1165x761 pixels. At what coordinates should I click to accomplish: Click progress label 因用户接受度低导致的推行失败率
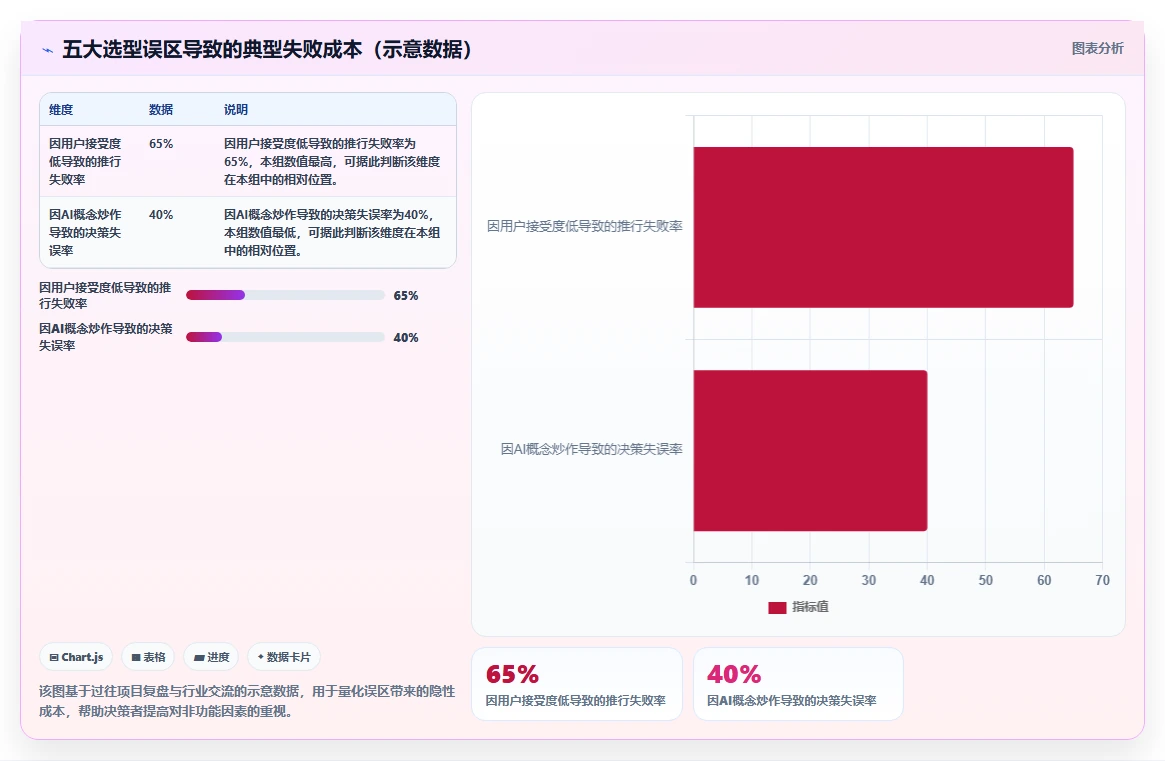[105, 295]
